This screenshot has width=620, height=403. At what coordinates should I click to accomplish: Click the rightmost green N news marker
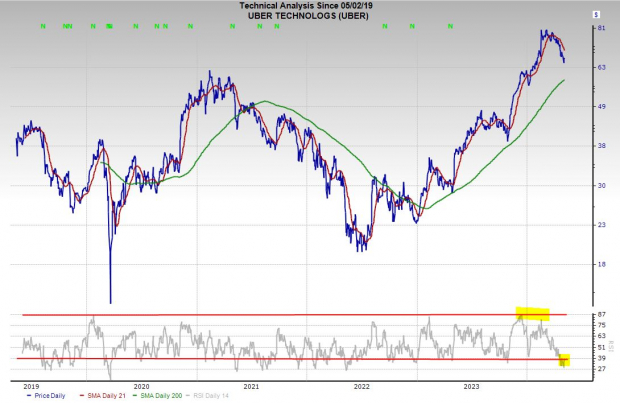pos(410,26)
